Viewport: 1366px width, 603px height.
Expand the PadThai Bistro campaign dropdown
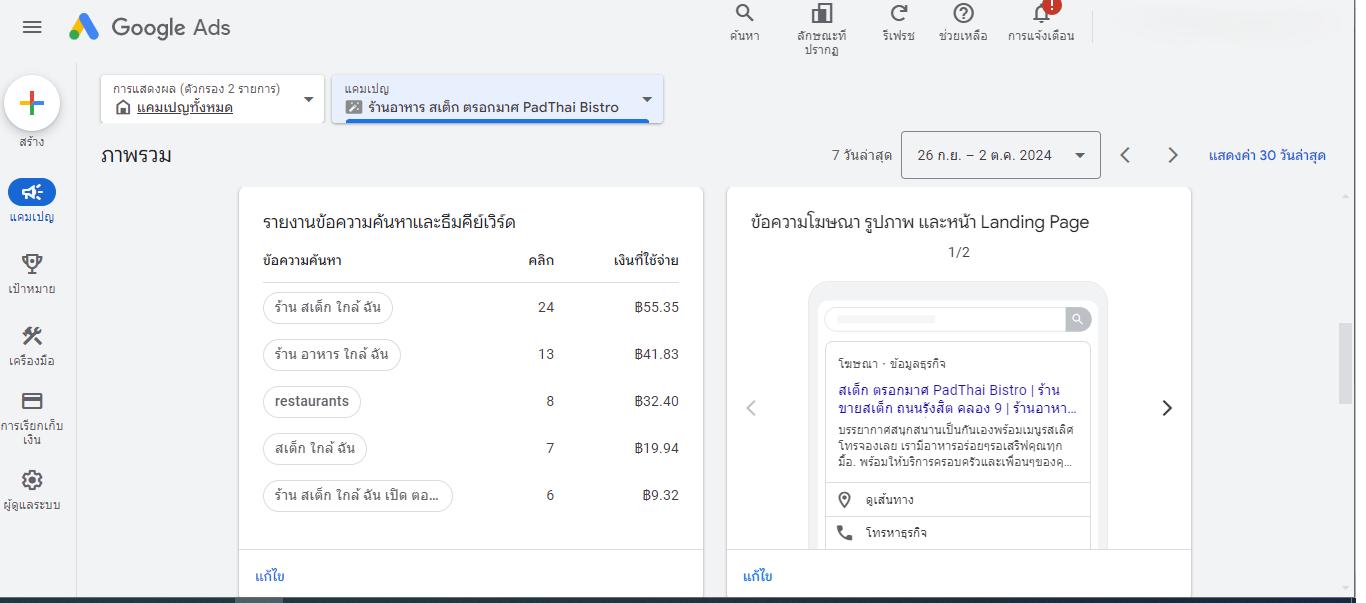coord(647,99)
